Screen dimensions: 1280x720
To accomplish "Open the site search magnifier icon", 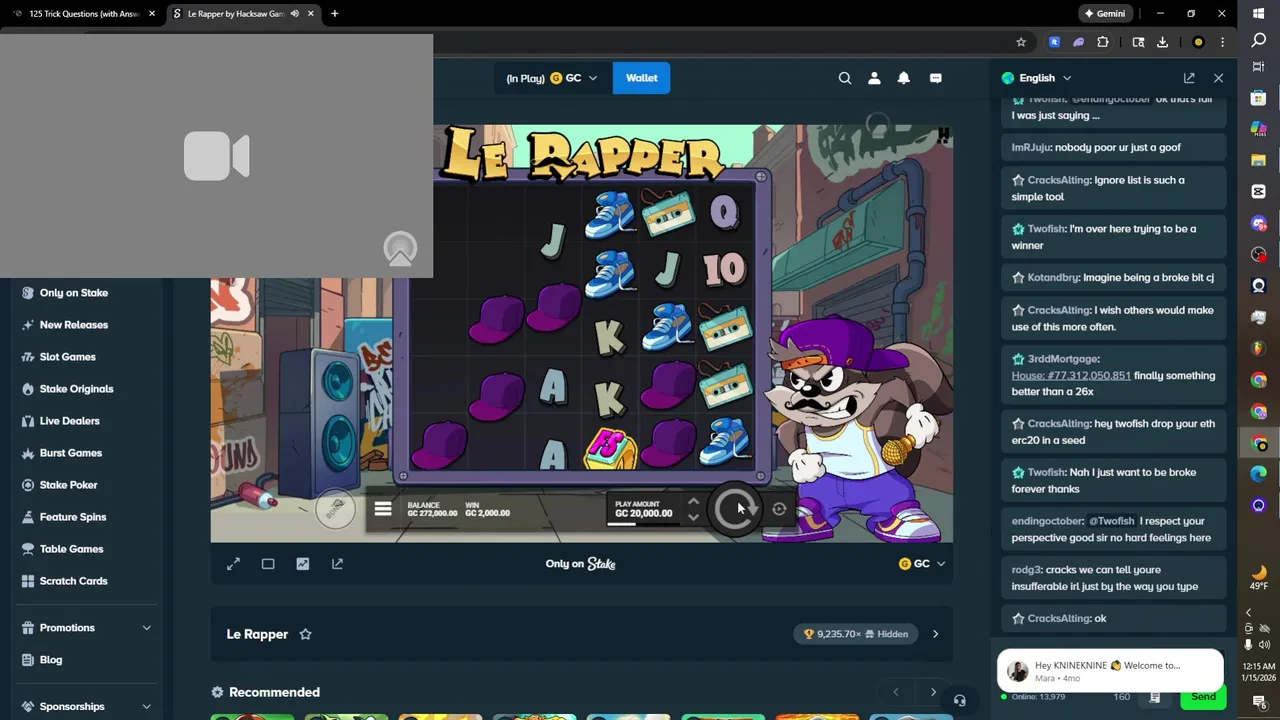I will coord(845,78).
